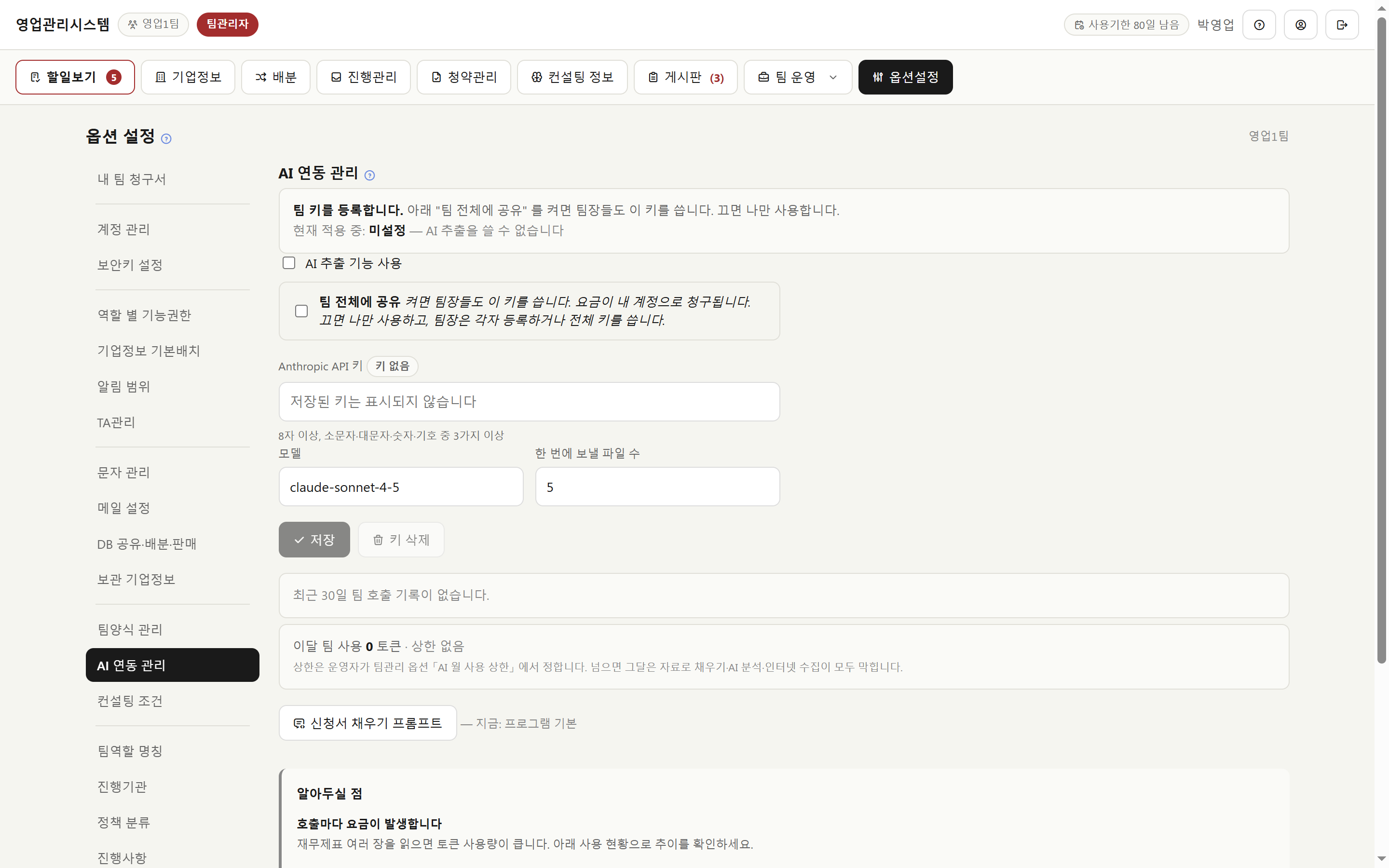The image size is (1389, 868).
Task: Click the 키 없음 status badge
Action: point(392,366)
